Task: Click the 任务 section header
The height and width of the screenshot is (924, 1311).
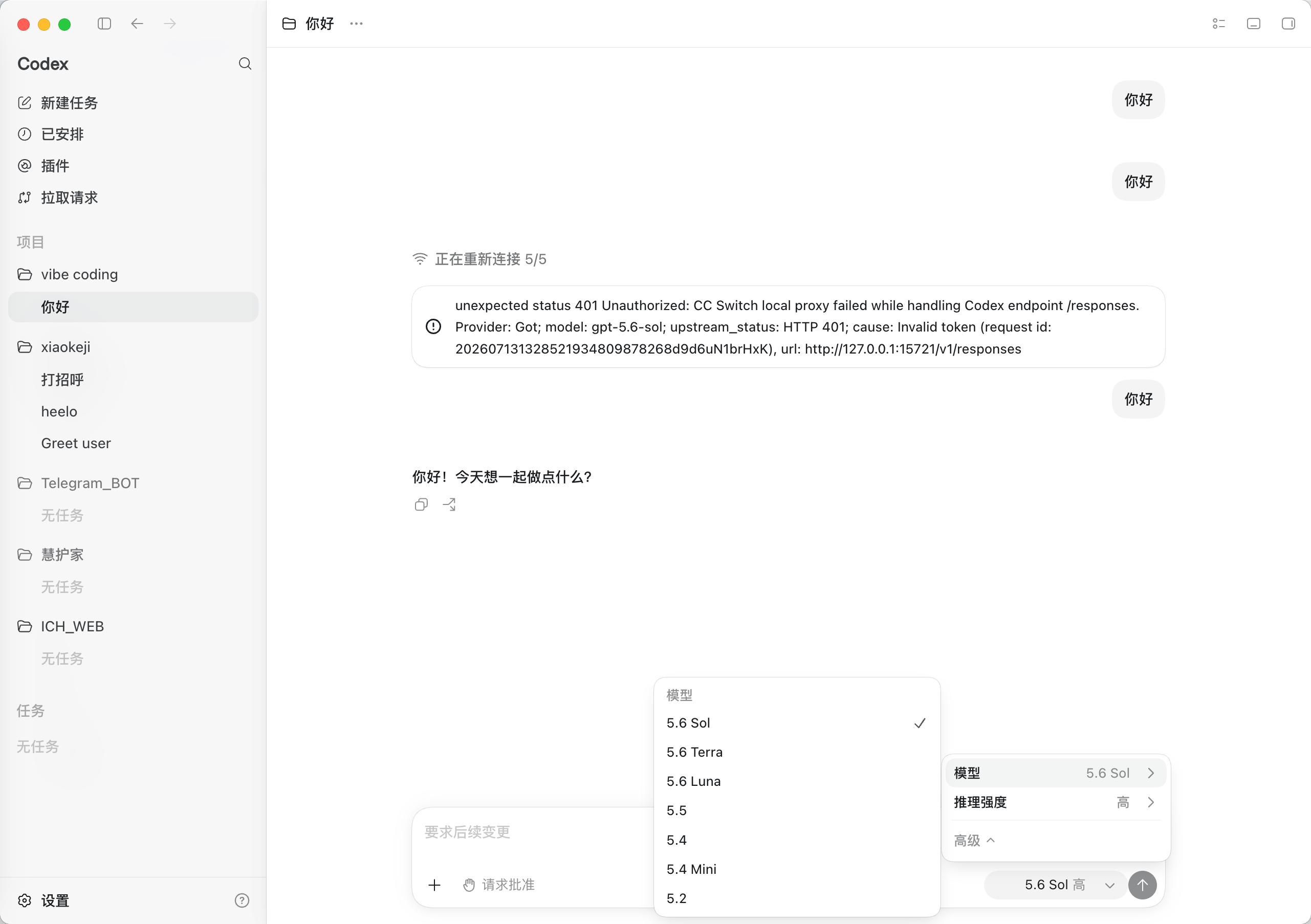Action: click(x=30, y=711)
